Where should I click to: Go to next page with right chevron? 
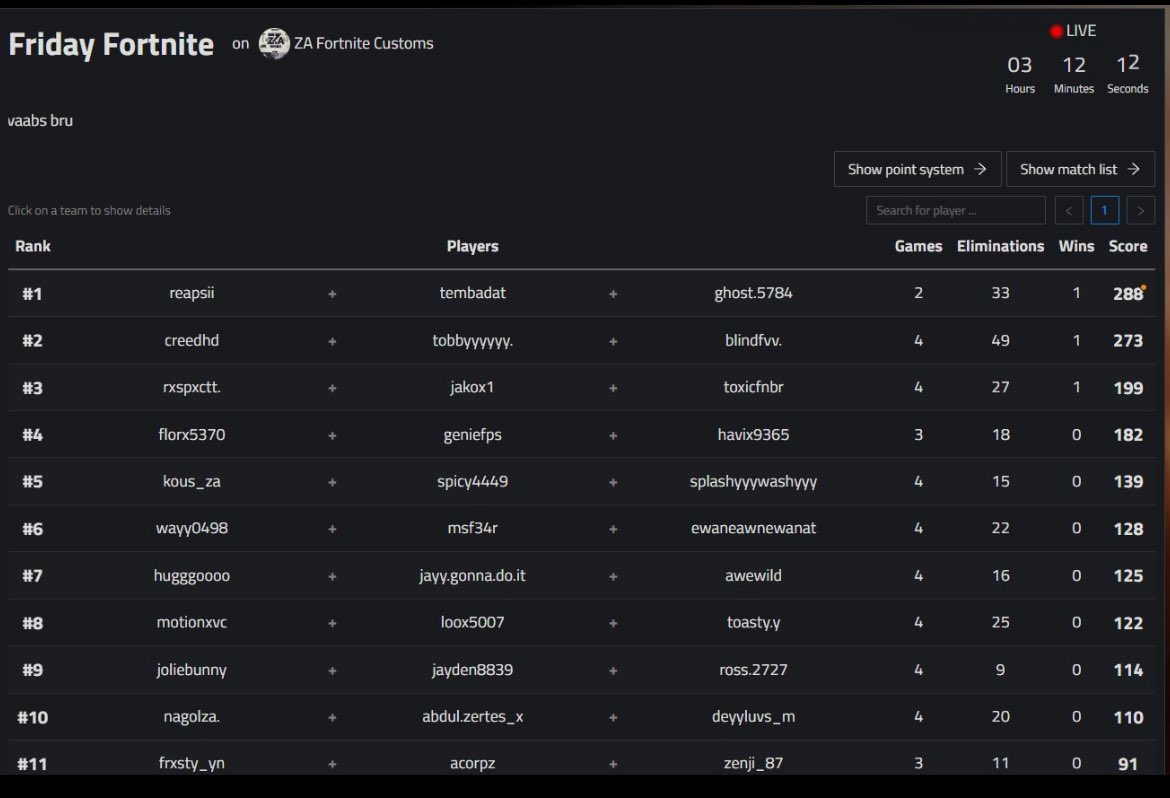(x=1141, y=211)
